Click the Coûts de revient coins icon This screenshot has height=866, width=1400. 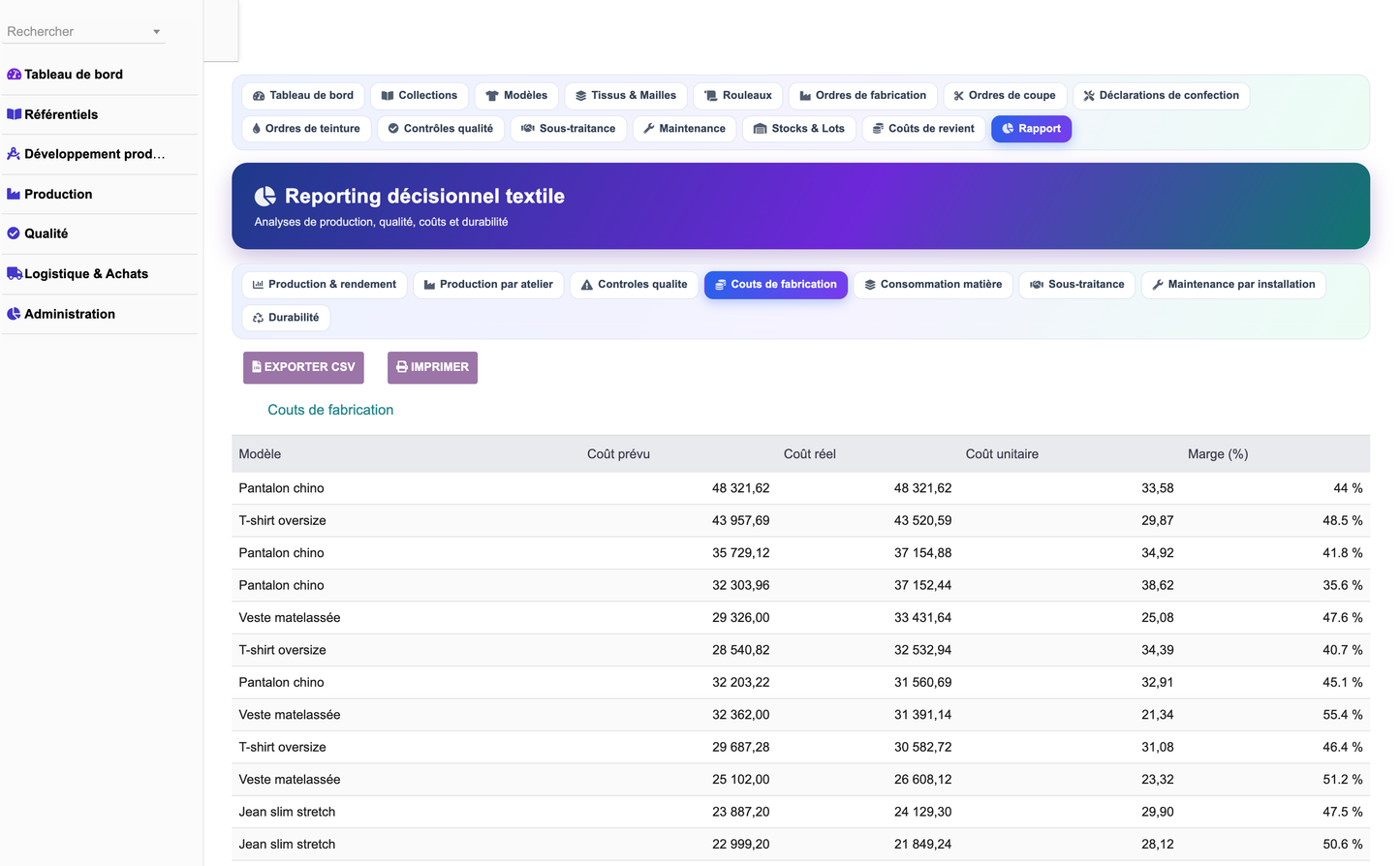pyautogui.click(x=878, y=129)
